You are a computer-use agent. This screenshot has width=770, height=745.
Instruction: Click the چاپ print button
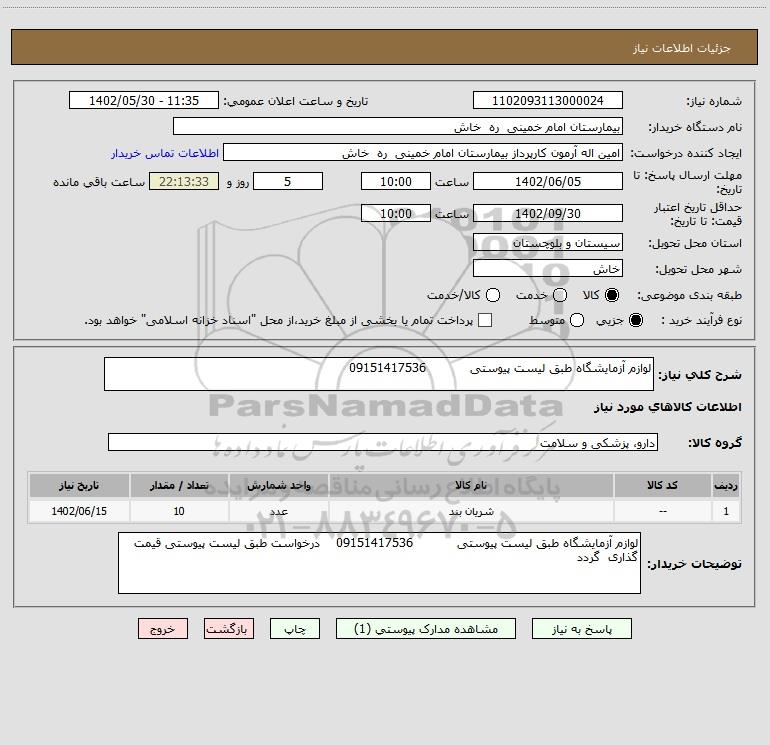click(x=295, y=629)
